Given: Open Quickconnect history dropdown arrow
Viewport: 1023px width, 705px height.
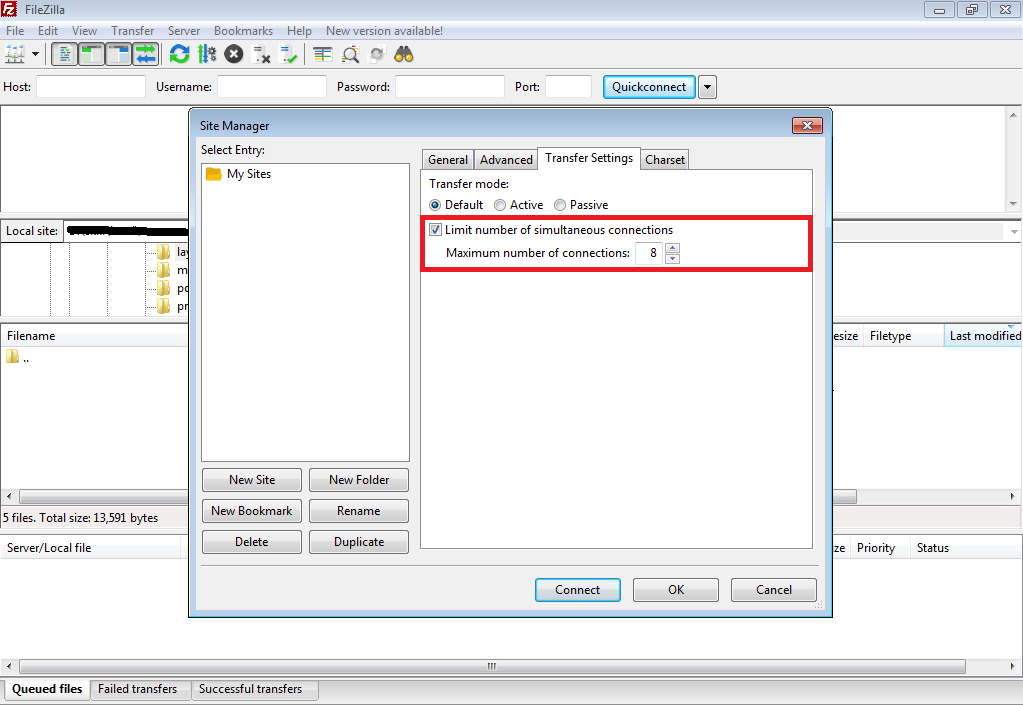Looking at the screenshot, I should [707, 87].
